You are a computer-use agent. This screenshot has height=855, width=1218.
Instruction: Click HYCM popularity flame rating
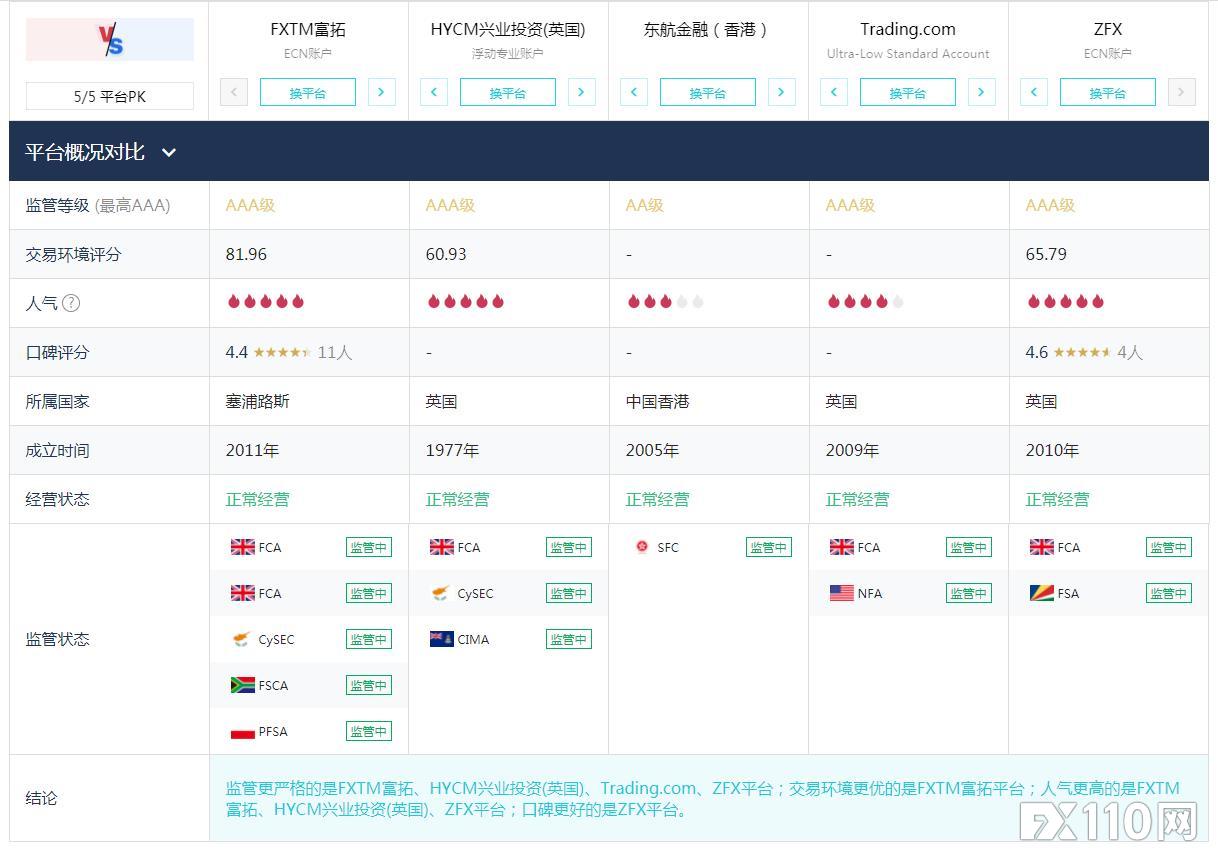coord(465,301)
